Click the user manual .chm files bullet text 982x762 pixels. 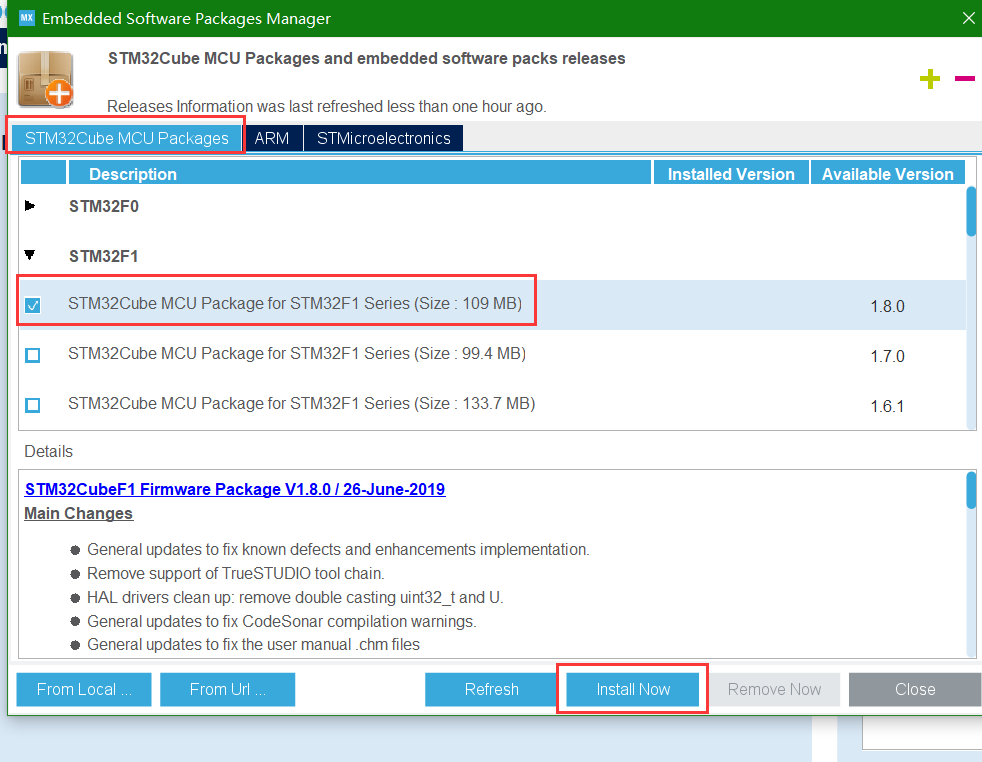point(253,644)
